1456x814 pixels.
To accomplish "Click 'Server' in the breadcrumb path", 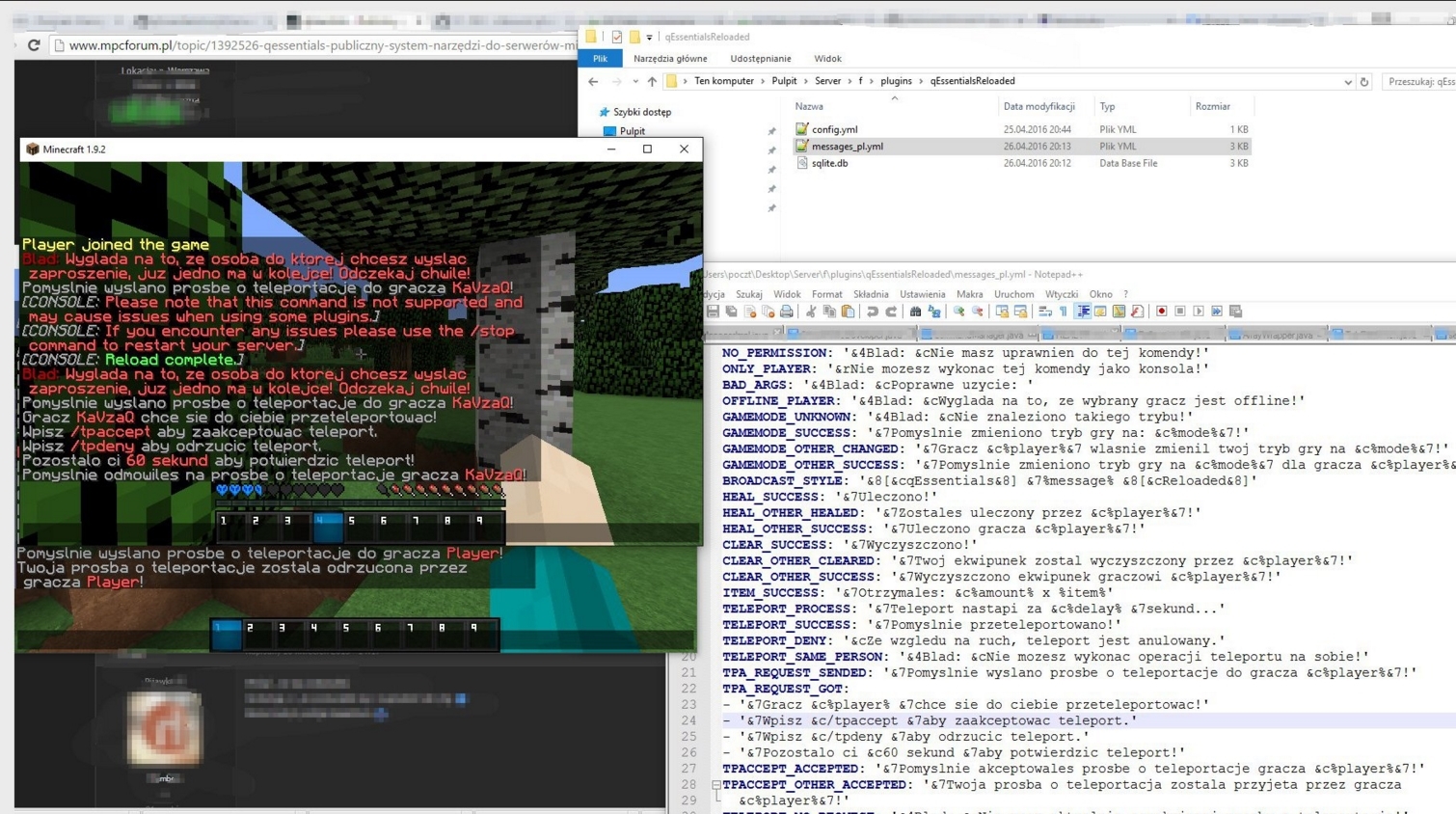I will (827, 81).
